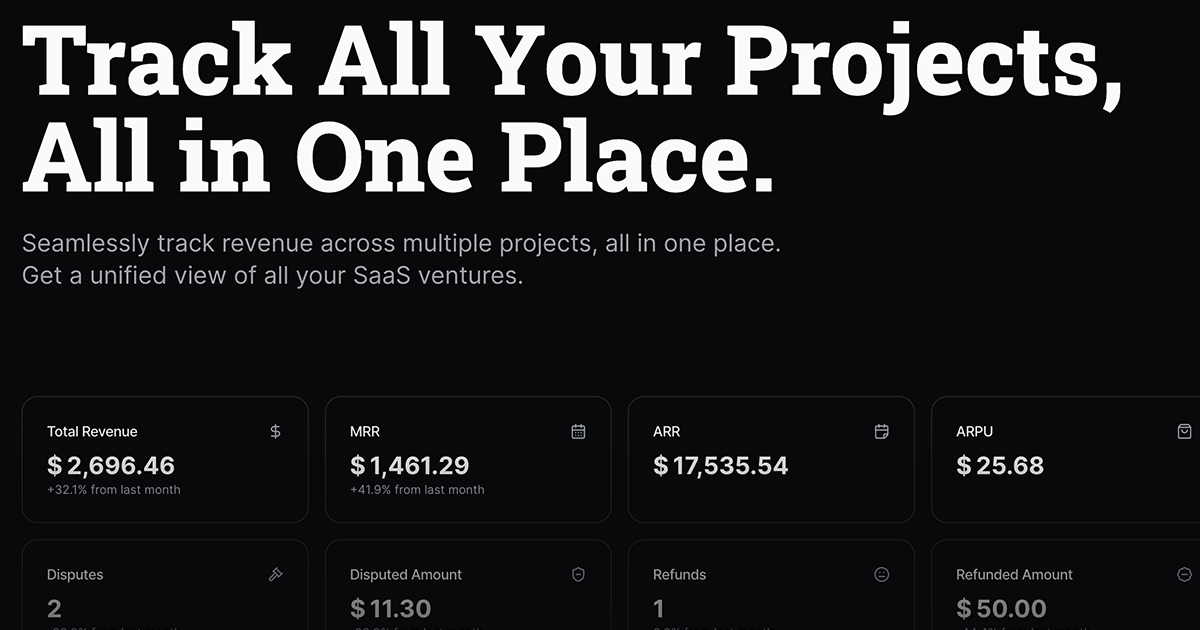Click the $25.68 ARPU value

coord(1000,465)
